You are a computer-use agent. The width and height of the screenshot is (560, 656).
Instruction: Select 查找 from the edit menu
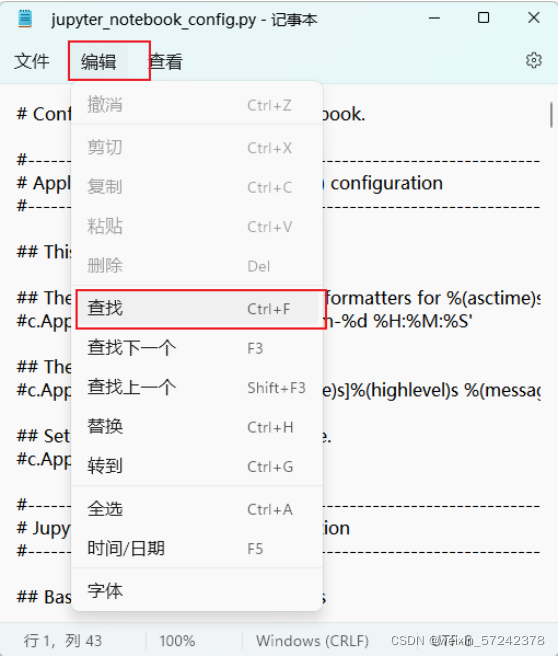(x=198, y=309)
